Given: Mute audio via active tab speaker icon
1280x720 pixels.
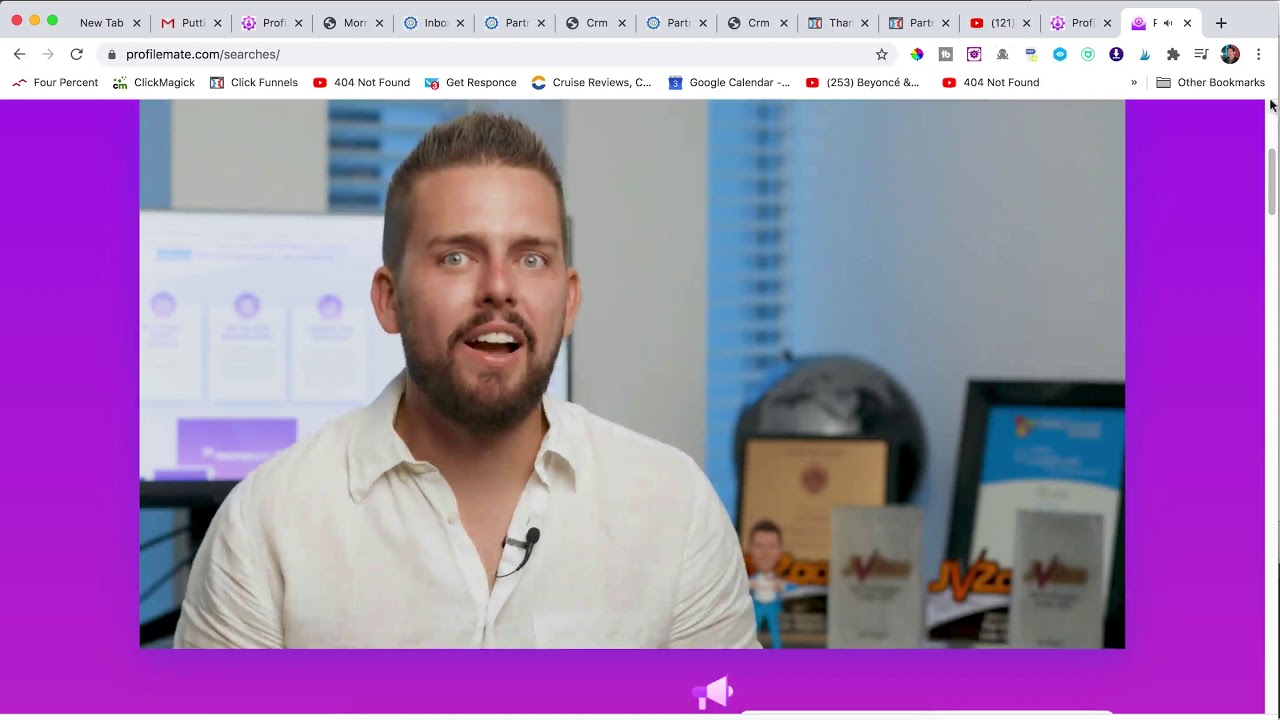Looking at the screenshot, I should point(1168,23).
